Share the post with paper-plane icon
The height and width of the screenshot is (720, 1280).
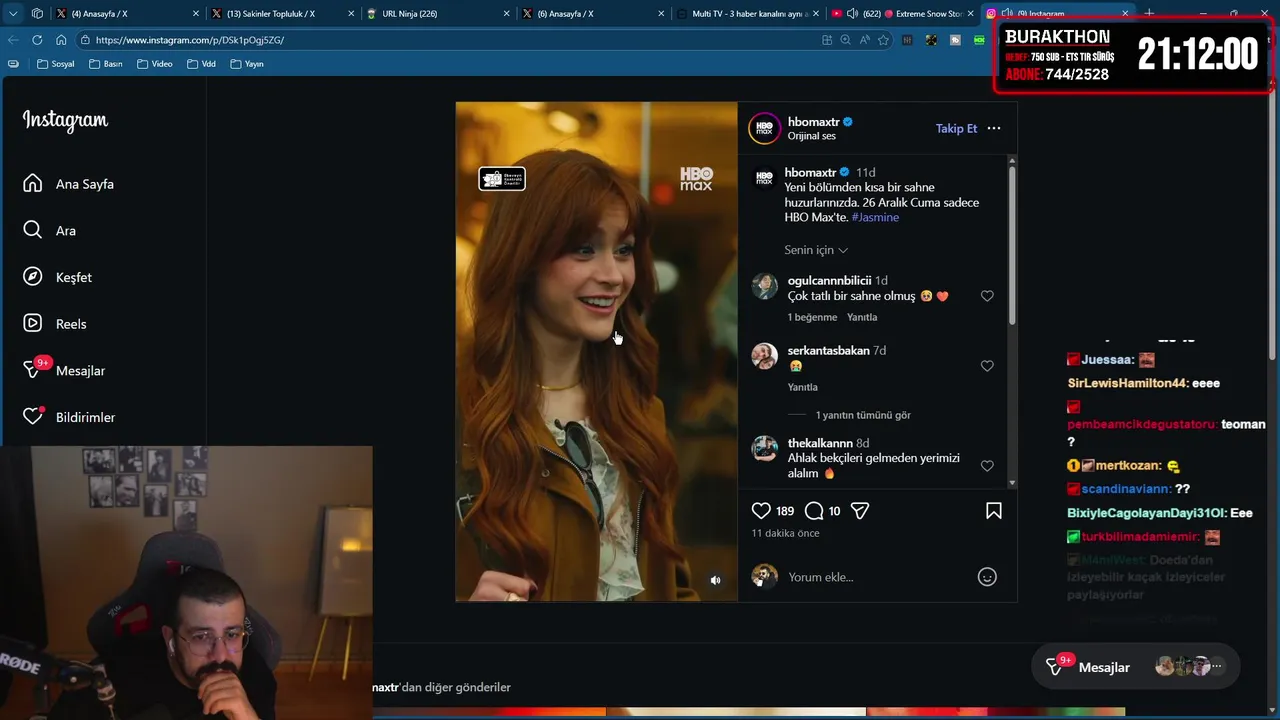coord(860,511)
